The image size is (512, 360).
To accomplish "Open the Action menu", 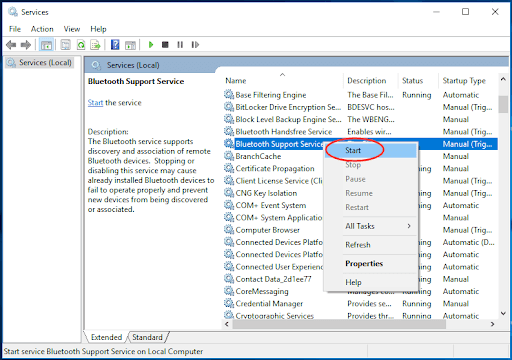I will coord(42,29).
